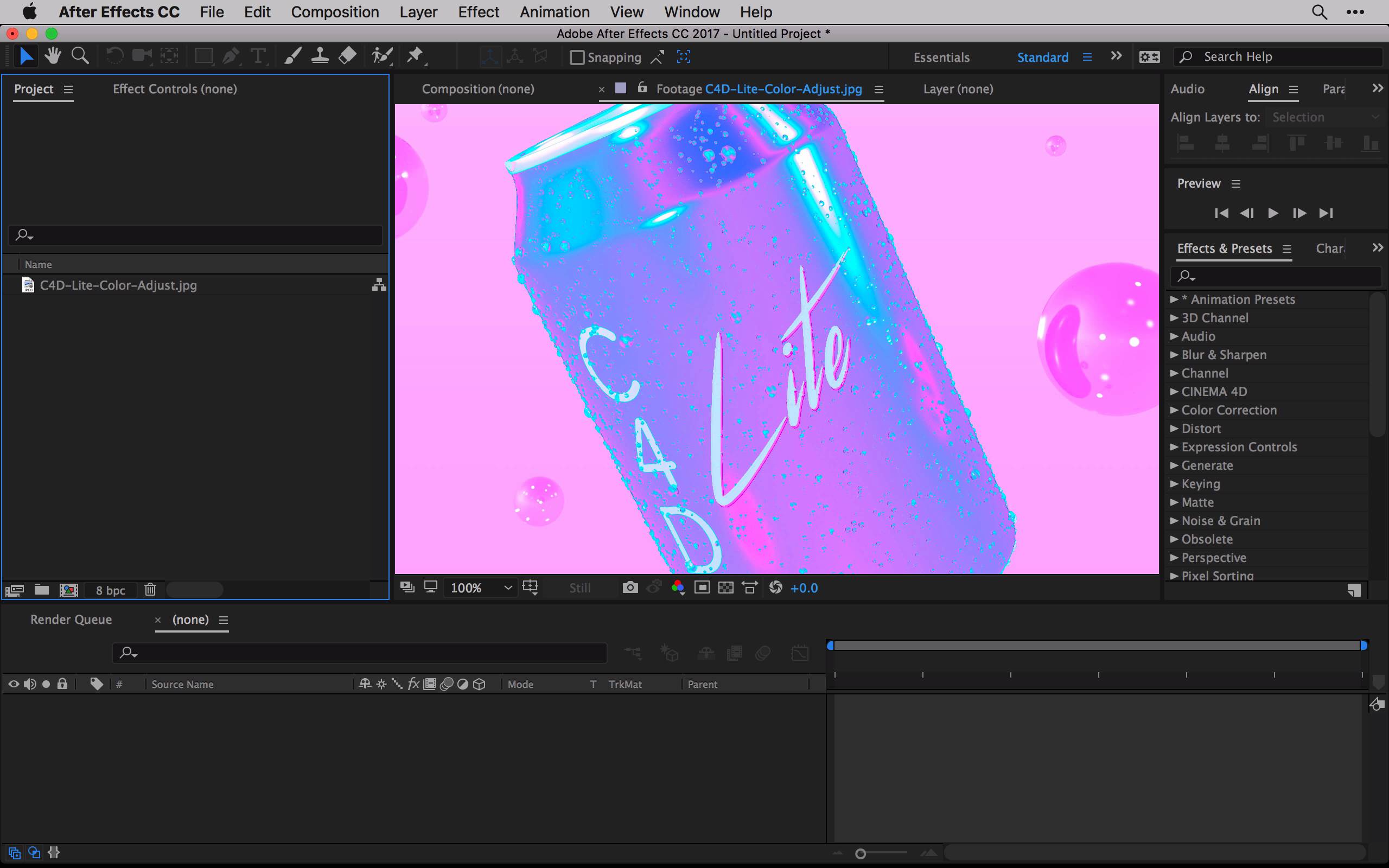Toggle pixel aspect ratio correction in viewer

pos(750,588)
